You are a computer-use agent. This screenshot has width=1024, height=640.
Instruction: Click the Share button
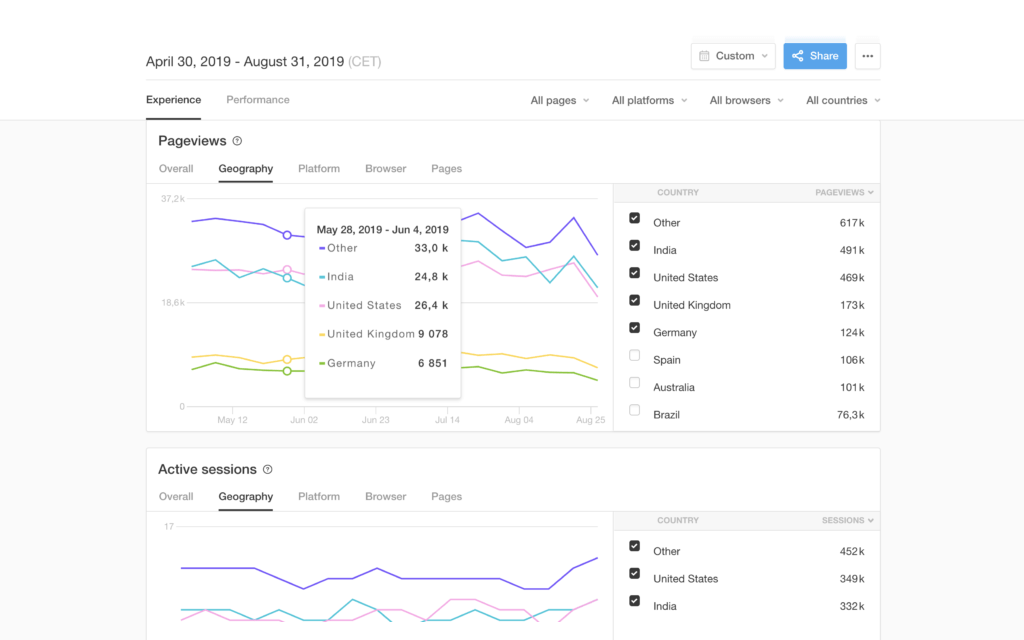point(815,56)
